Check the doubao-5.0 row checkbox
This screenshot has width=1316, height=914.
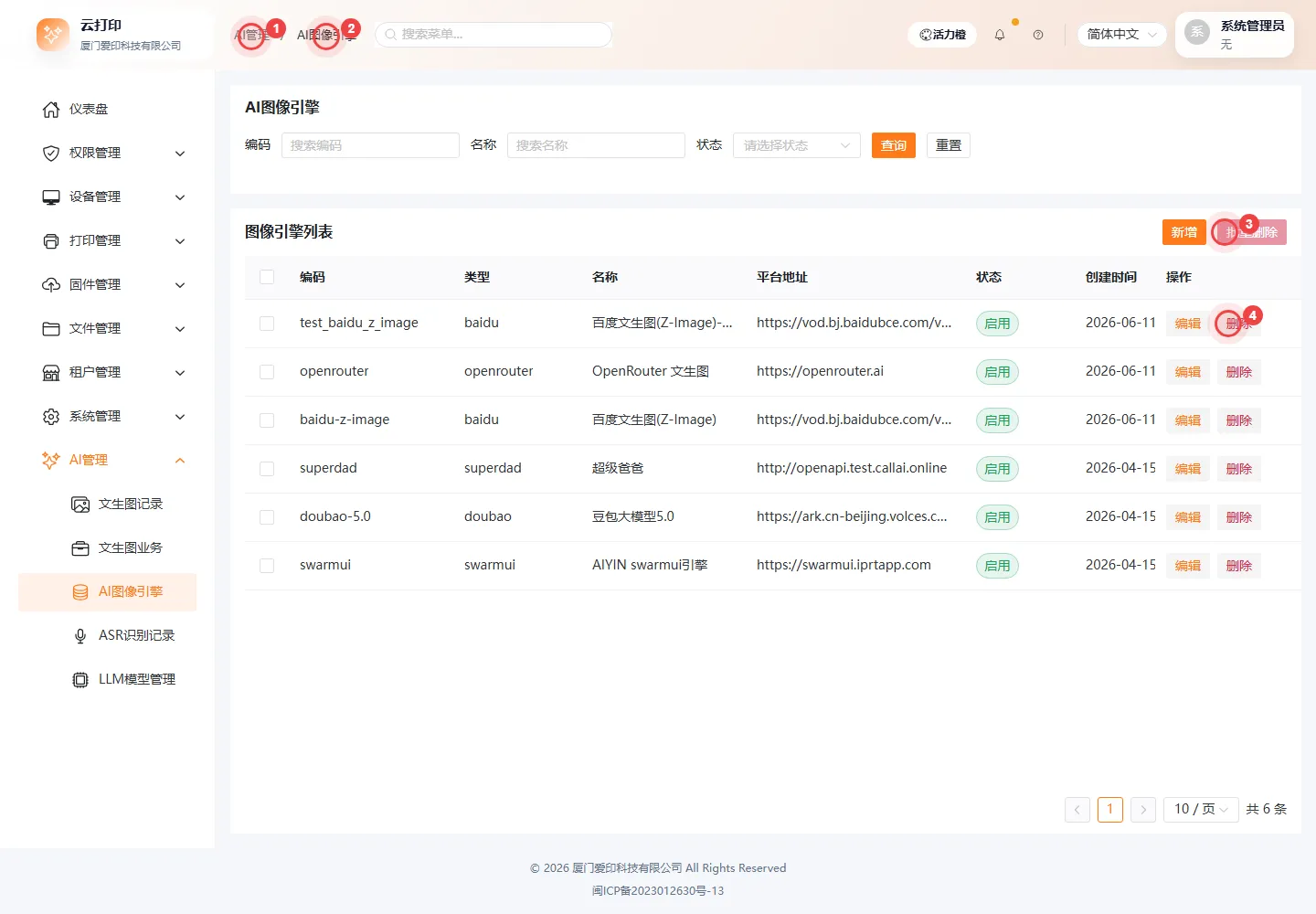click(267, 517)
